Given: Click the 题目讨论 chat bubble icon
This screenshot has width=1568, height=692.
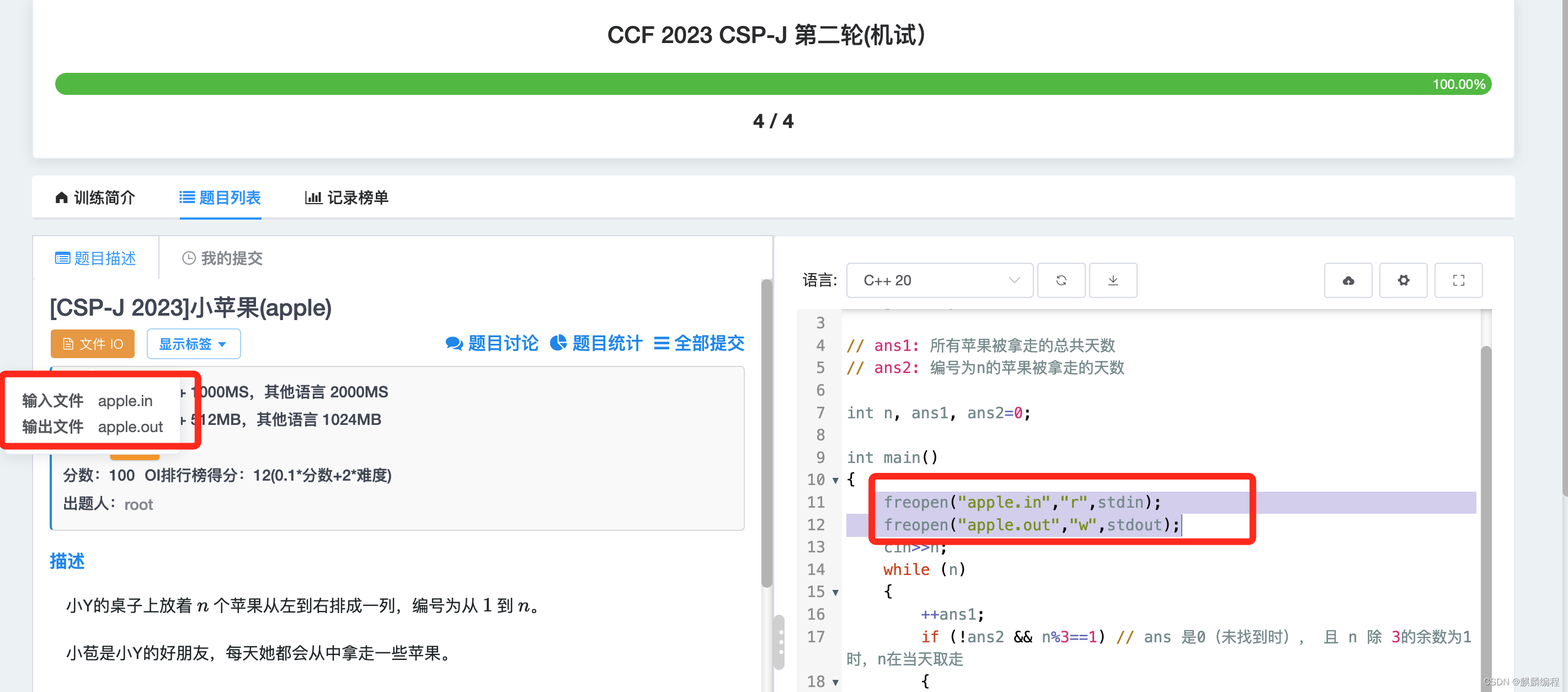Looking at the screenshot, I should click(x=454, y=343).
